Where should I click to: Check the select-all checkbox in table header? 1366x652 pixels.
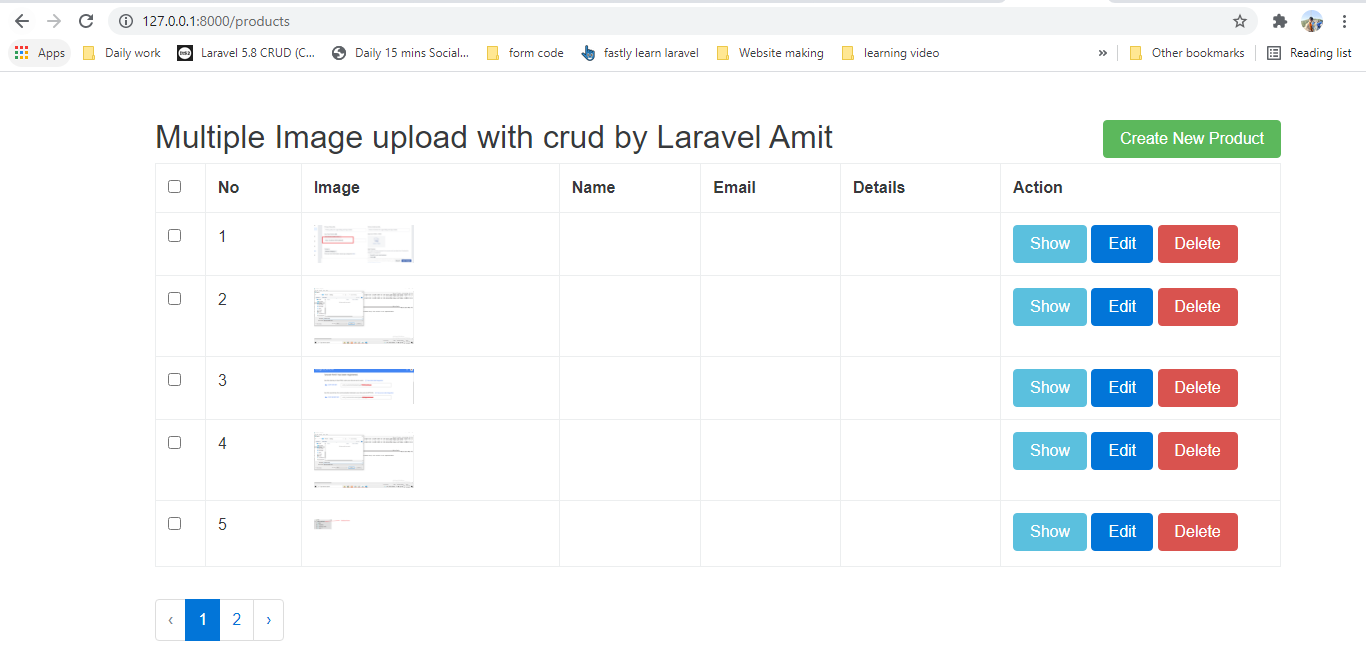(x=175, y=186)
